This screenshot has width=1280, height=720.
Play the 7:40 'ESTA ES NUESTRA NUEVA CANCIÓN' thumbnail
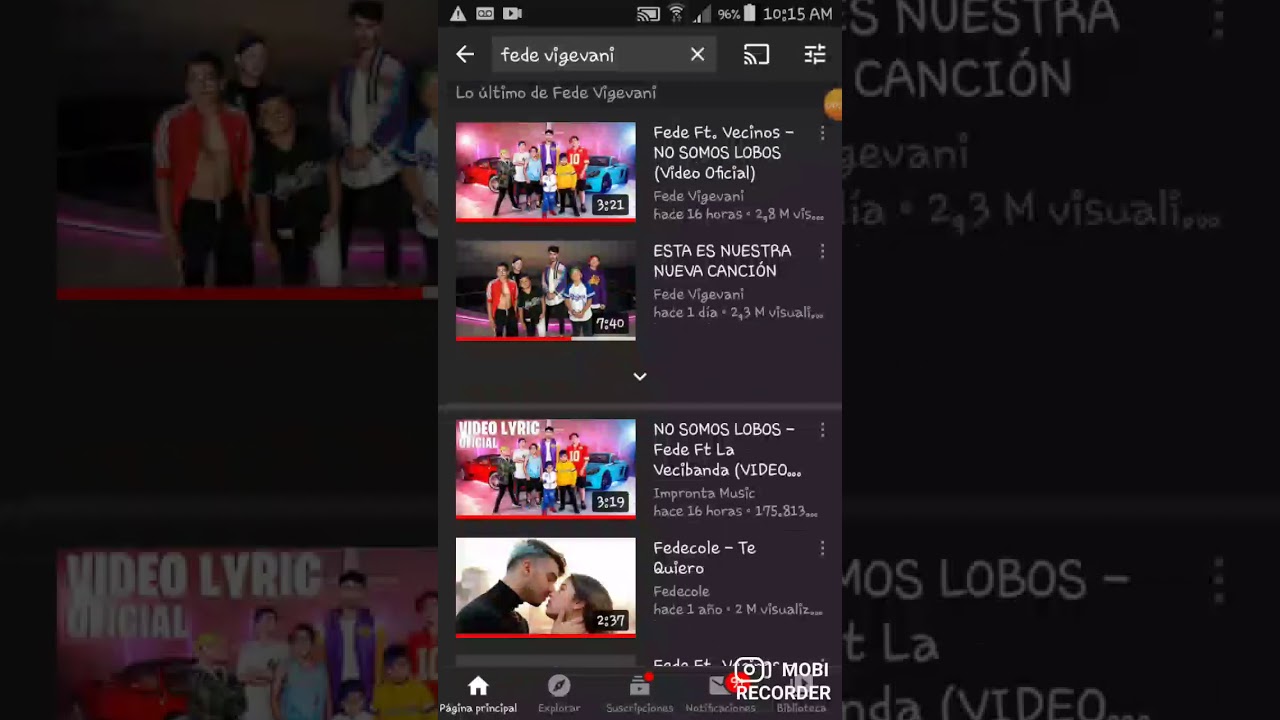click(545, 290)
